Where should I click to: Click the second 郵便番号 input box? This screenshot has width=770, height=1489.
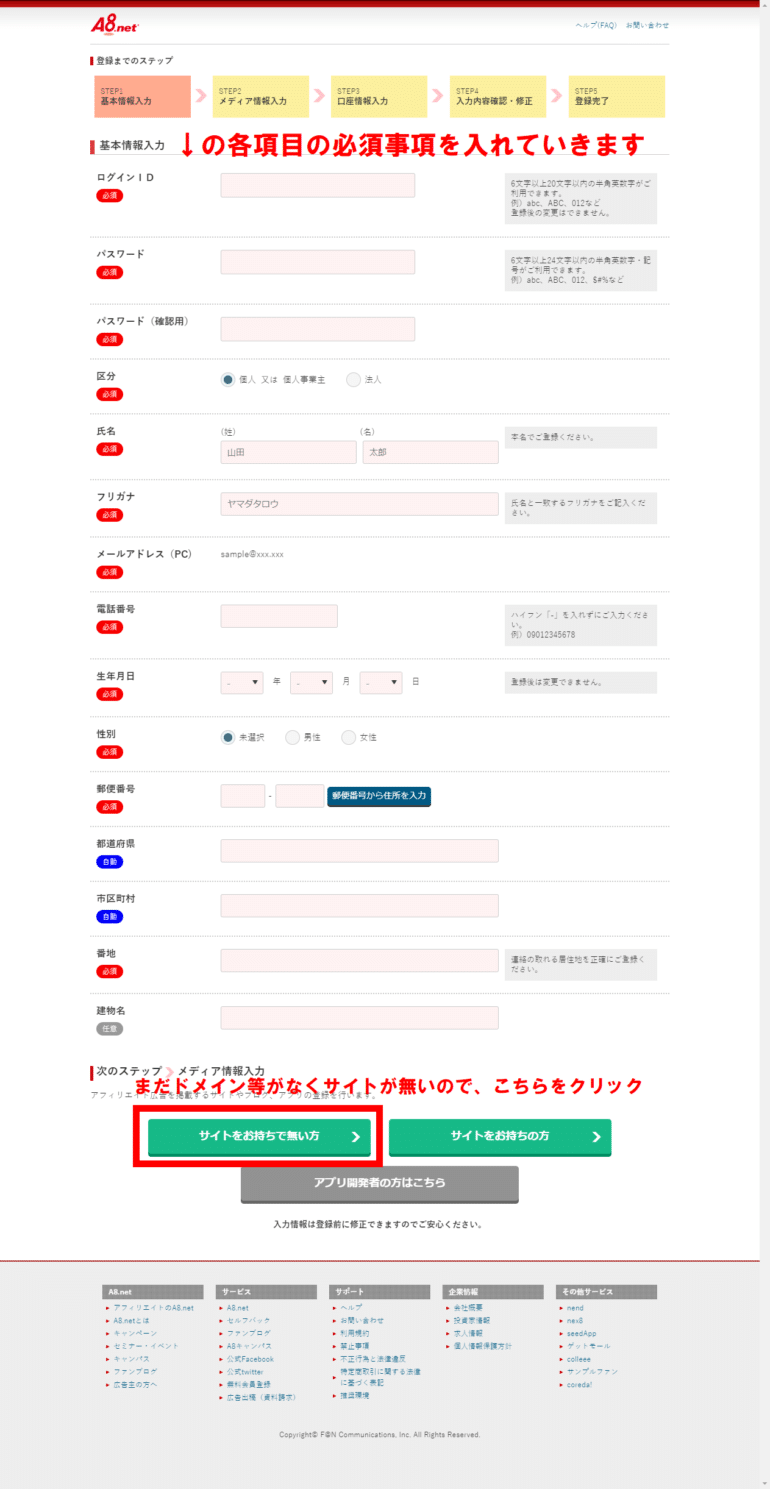click(299, 796)
